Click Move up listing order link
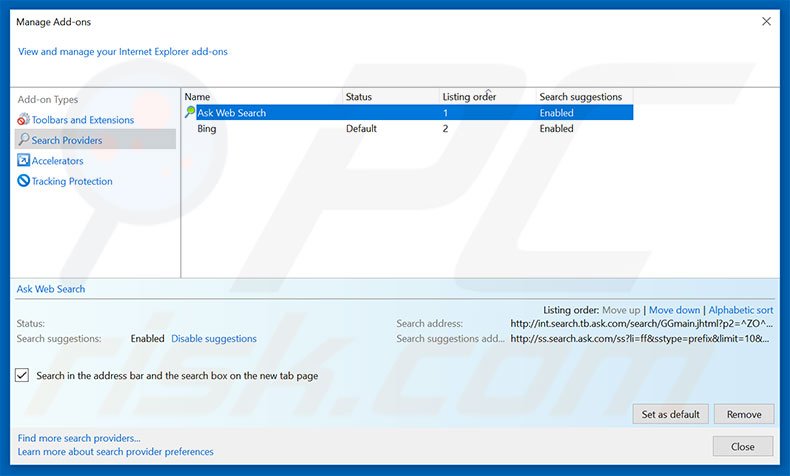The height and width of the screenshot is (476, 790). pos(621,310)
